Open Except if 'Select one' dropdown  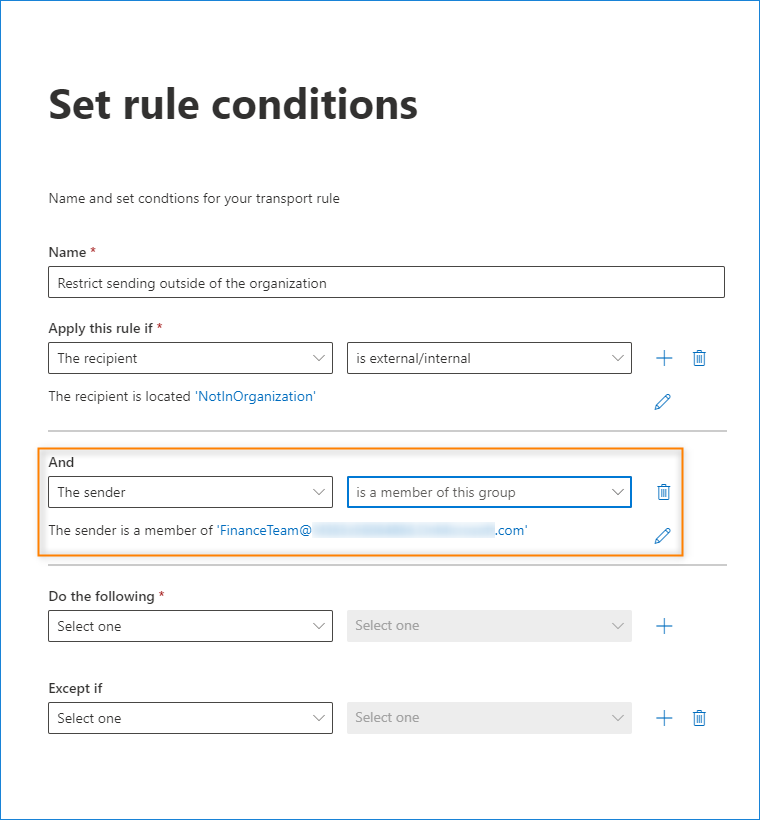pyautogui.click(x=190, y=718)
